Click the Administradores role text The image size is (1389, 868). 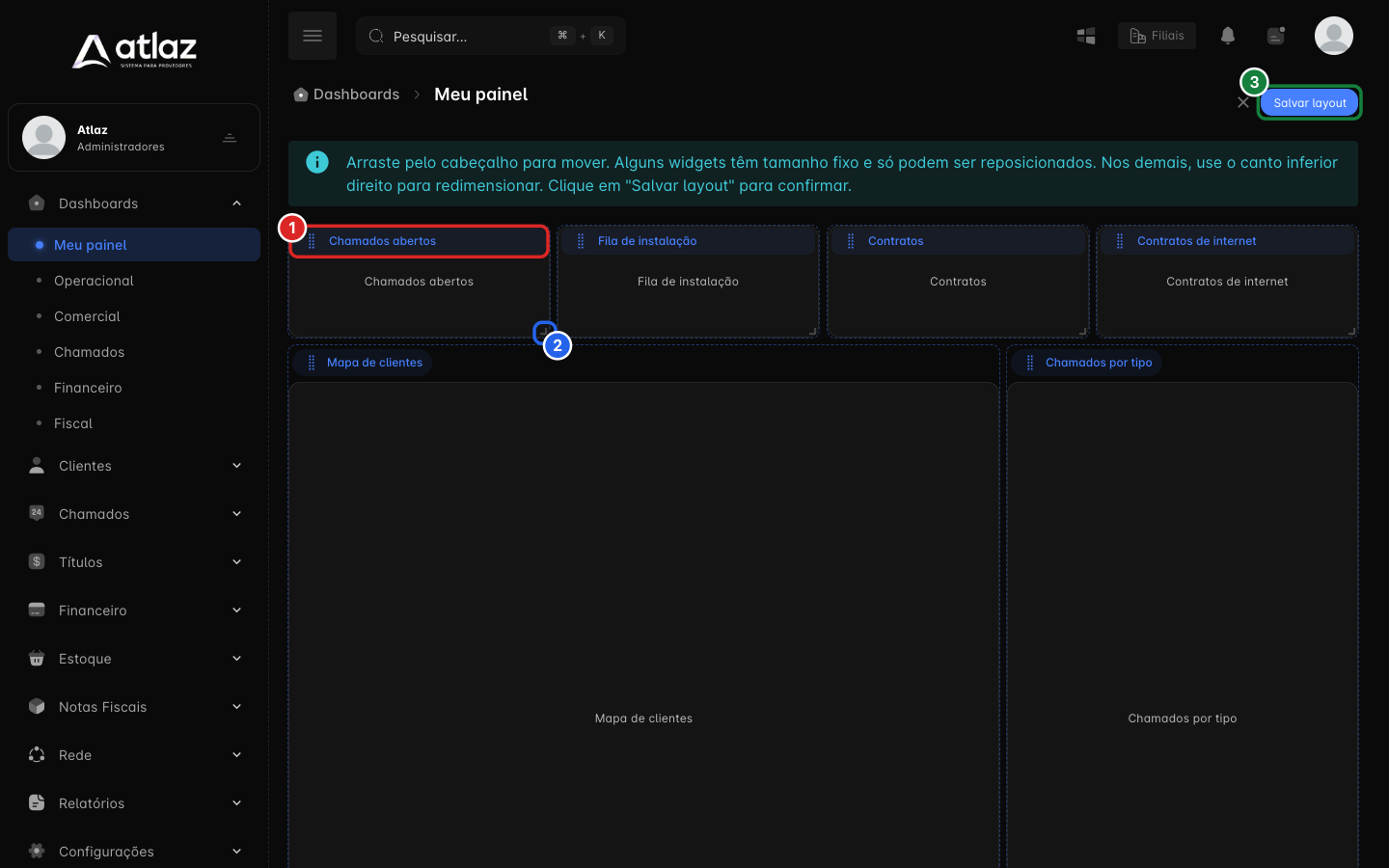tap(121, 147)
